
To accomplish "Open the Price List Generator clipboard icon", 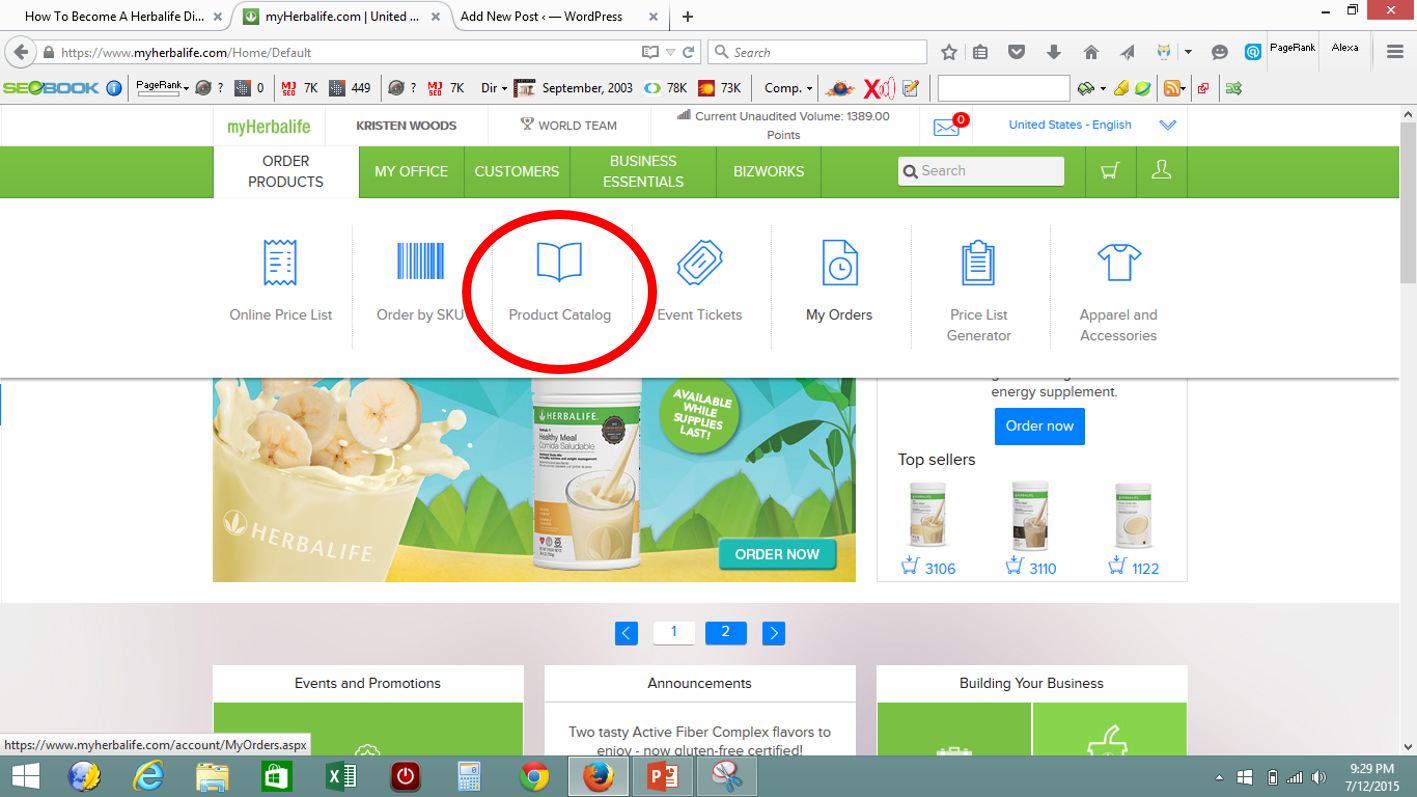I will coord(978,263).
